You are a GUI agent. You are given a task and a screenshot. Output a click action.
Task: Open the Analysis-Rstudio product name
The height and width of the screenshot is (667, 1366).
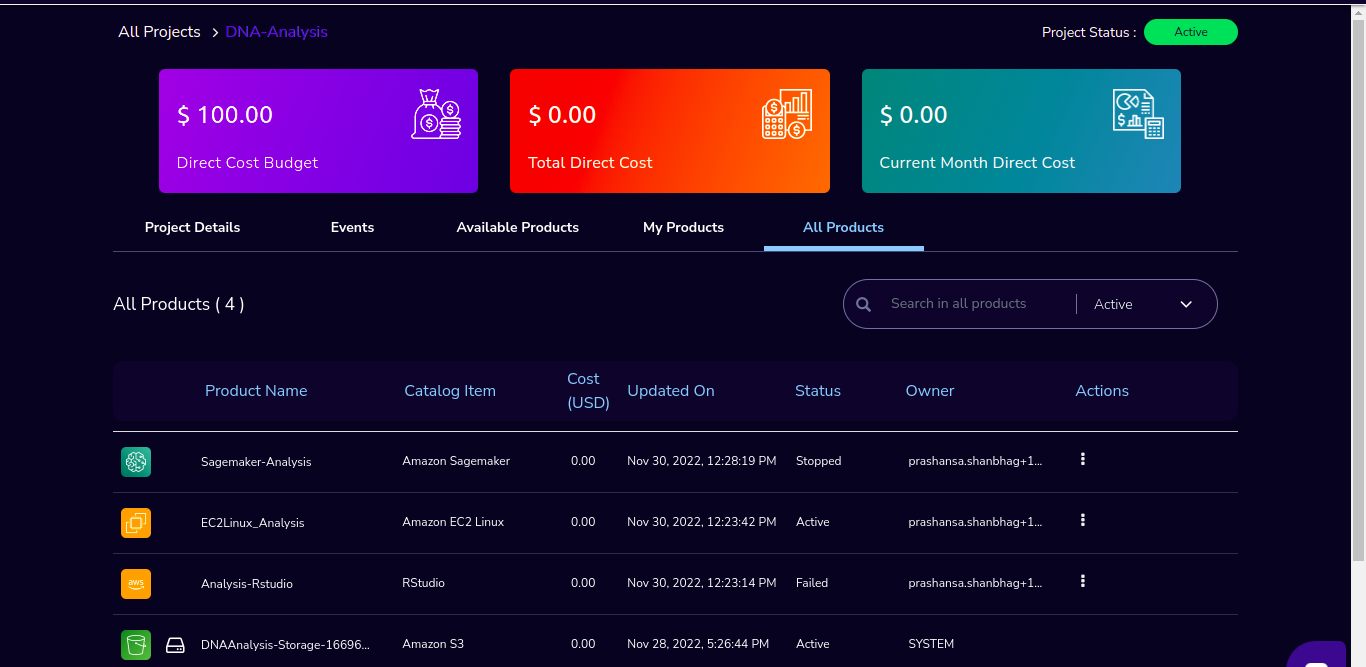(247, 584)
